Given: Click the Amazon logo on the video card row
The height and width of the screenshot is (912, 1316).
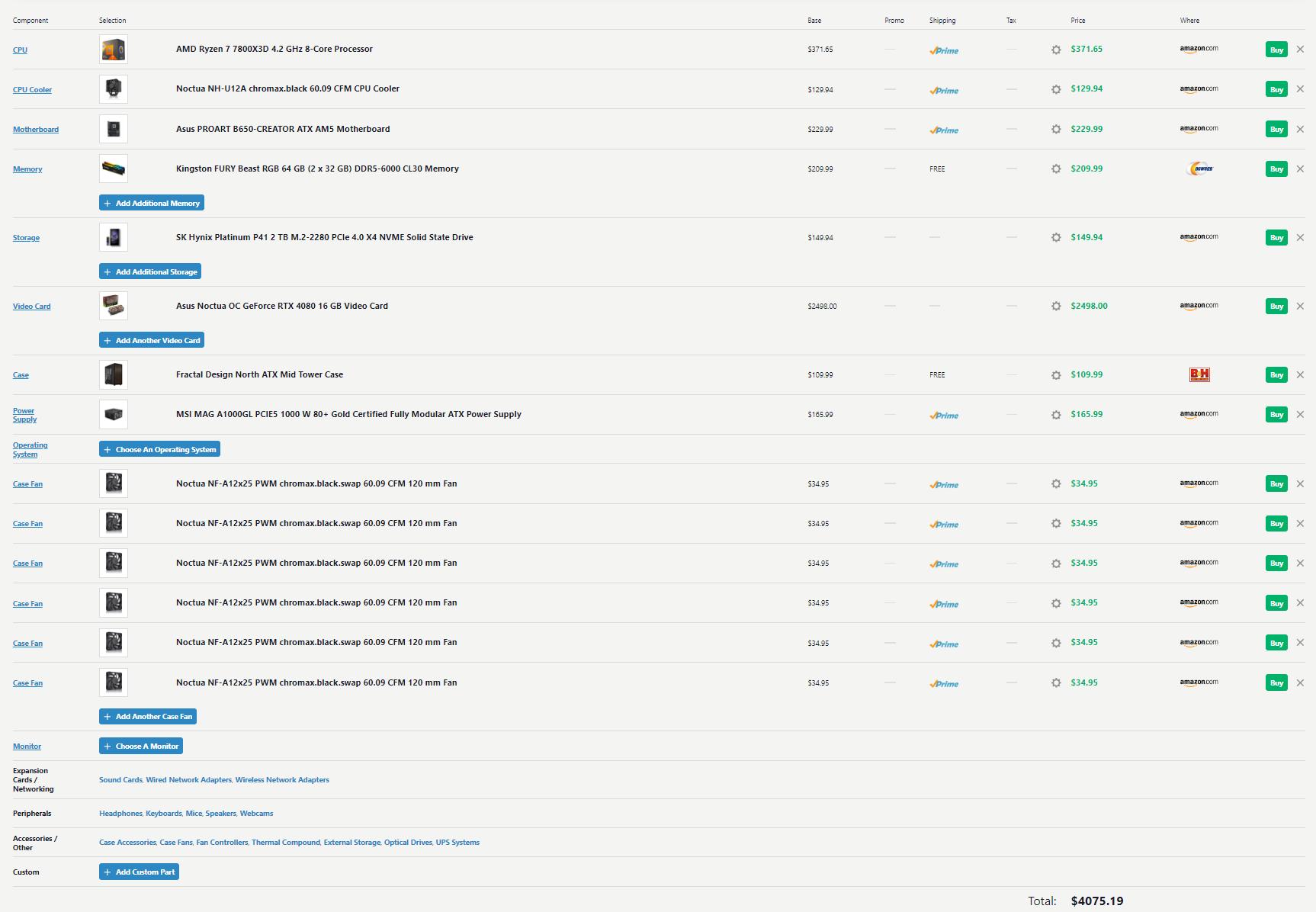Looking at the screenshot, I should [x=1199, y=306].
